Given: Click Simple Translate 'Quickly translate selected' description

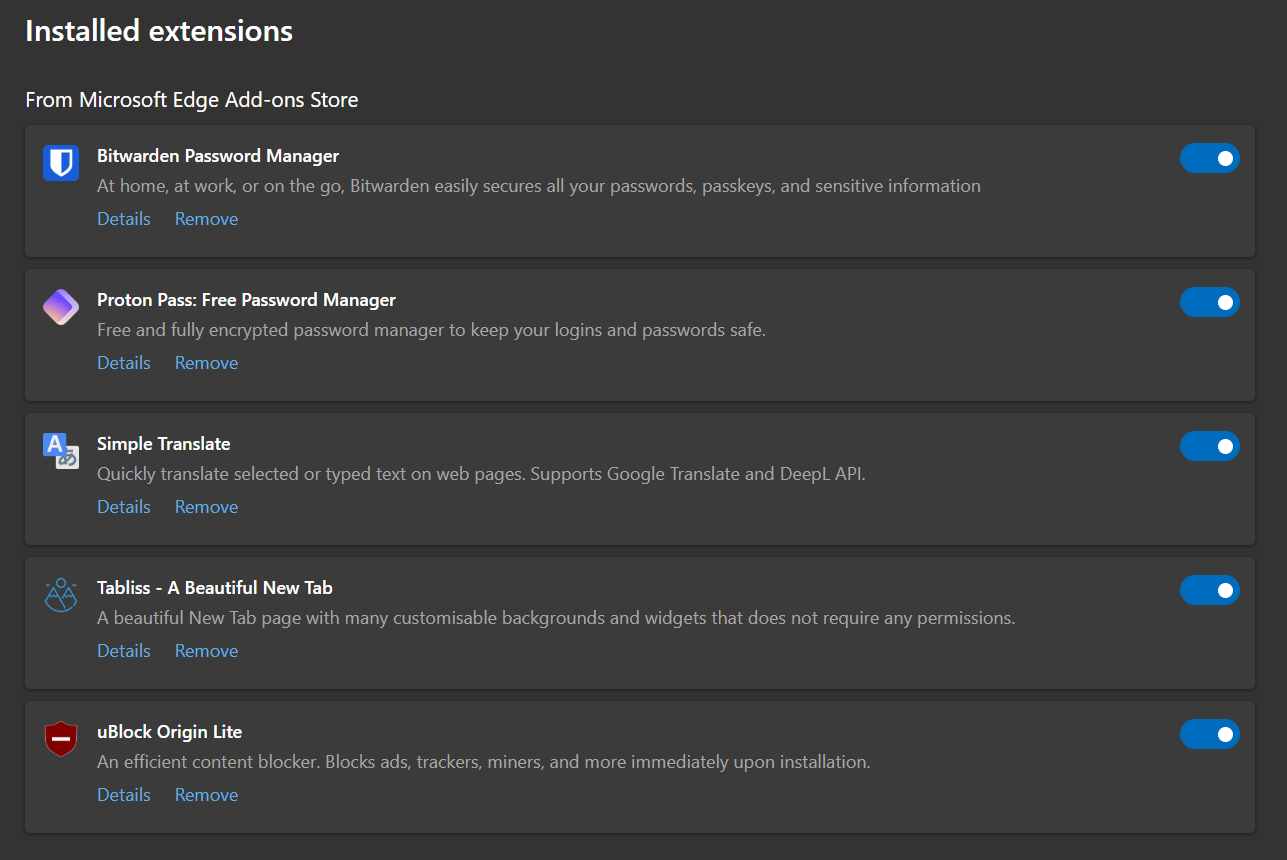Looking at the screenshot, I should pos(481,474).
